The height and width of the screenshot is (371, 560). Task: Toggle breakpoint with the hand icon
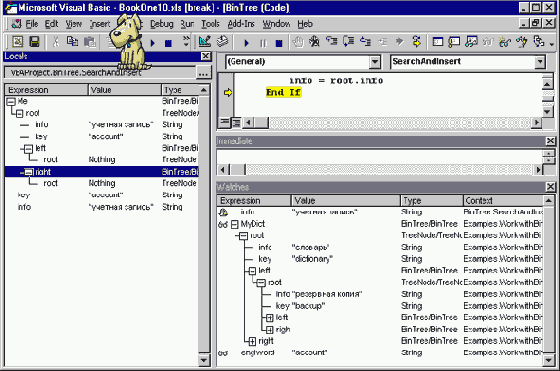click(298, 42)
